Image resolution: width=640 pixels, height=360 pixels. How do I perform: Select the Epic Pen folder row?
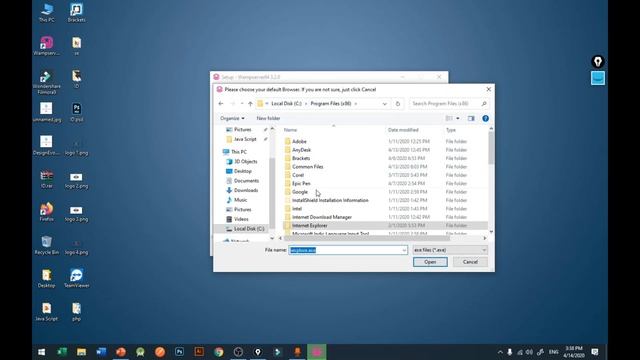click(385, 183)
